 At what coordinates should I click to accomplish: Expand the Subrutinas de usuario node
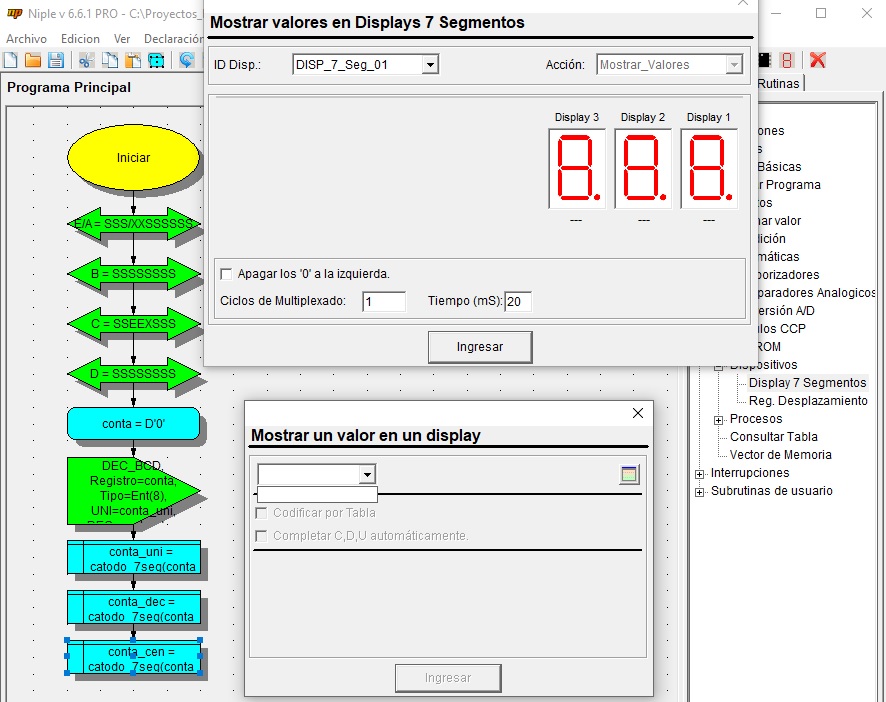click(x=700, y=492)
